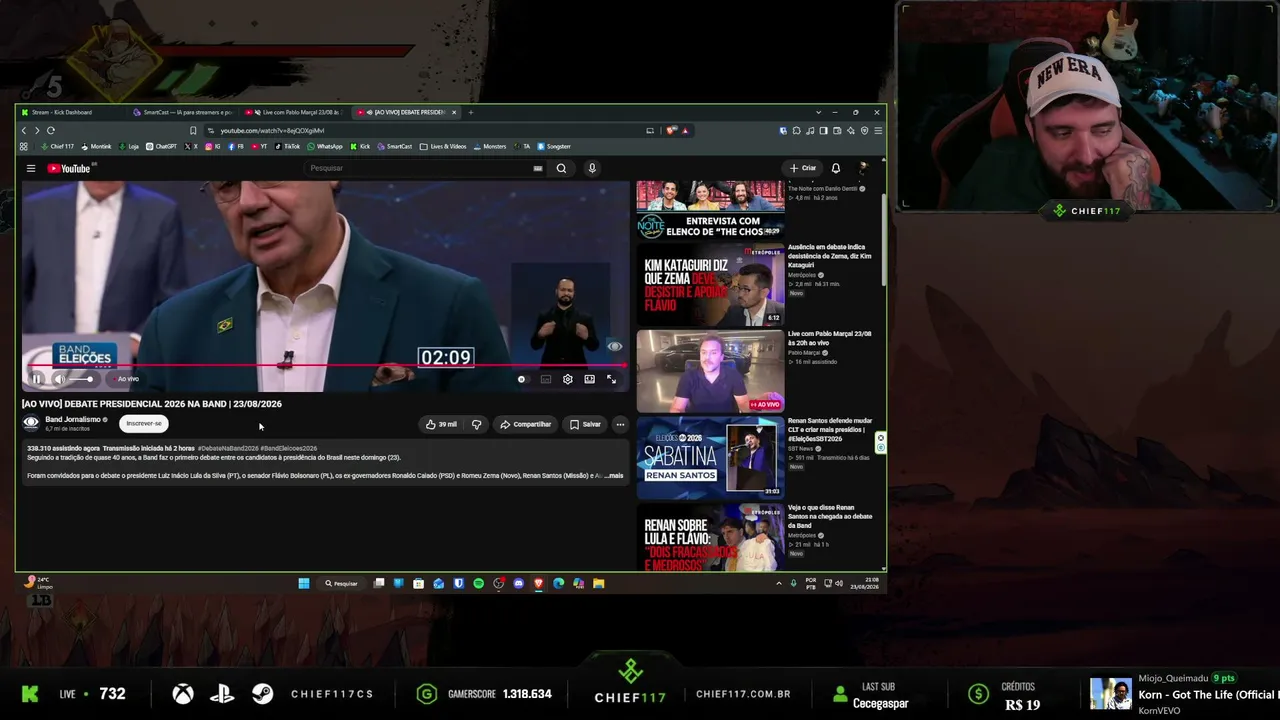Open the YouTube guide hamburger menu
1280x720 pixels.
[x=31, y=168]
